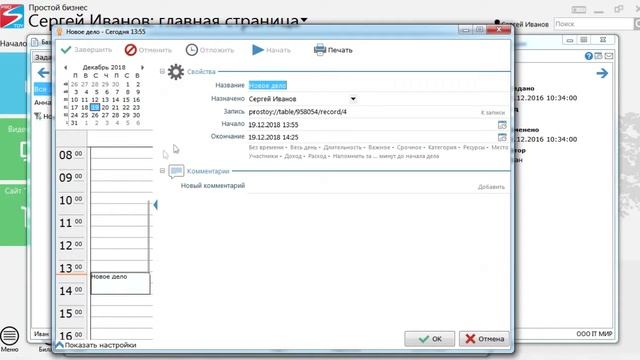Image resolution: width=640 pixels, height=360 pixels.
Task: Open the main page title dropdown arrow
Action: [x=304, y=20]
